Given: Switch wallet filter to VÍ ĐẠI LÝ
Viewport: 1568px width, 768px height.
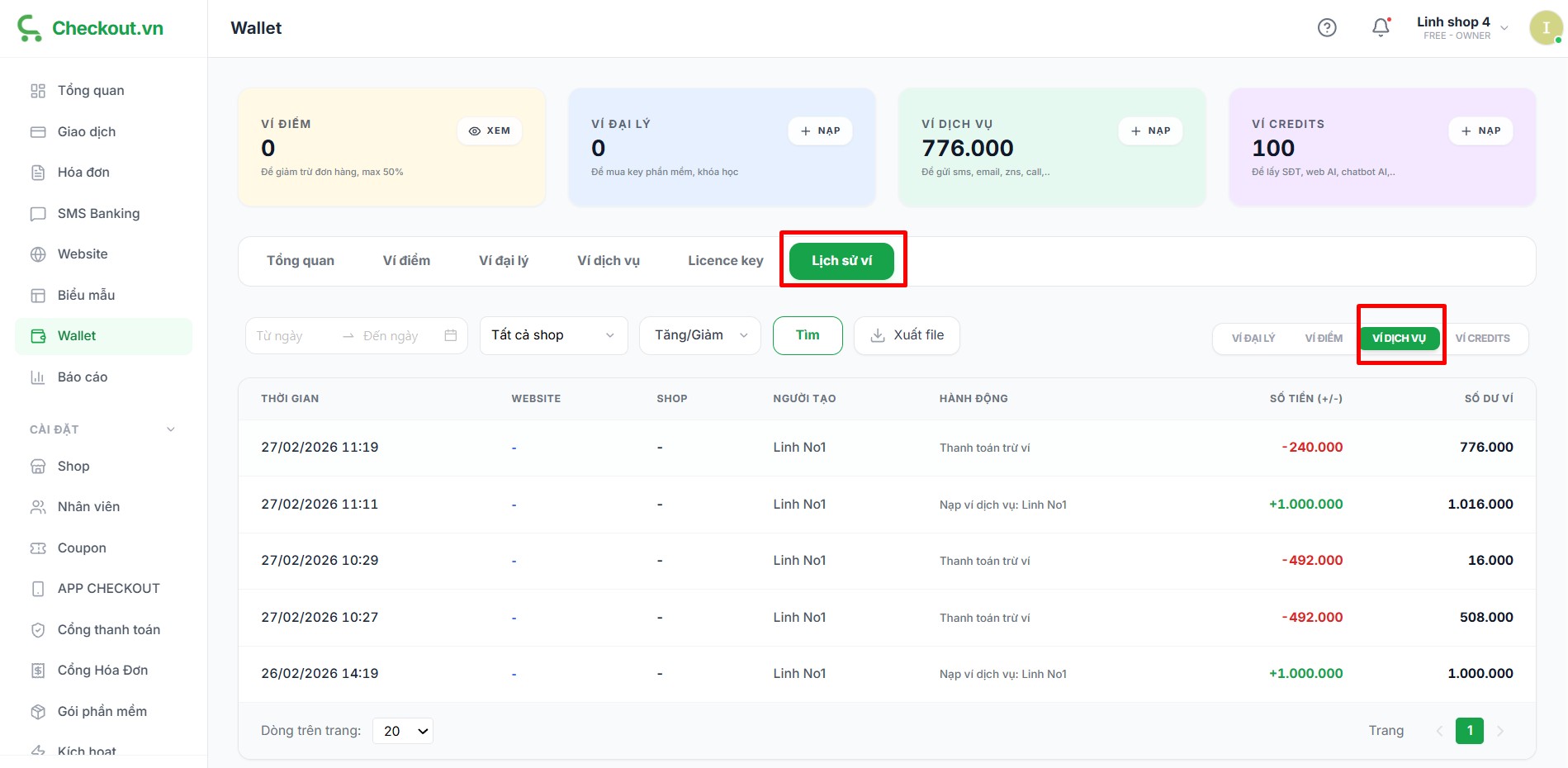Looking at the screenshot, I should [1253, 339].
